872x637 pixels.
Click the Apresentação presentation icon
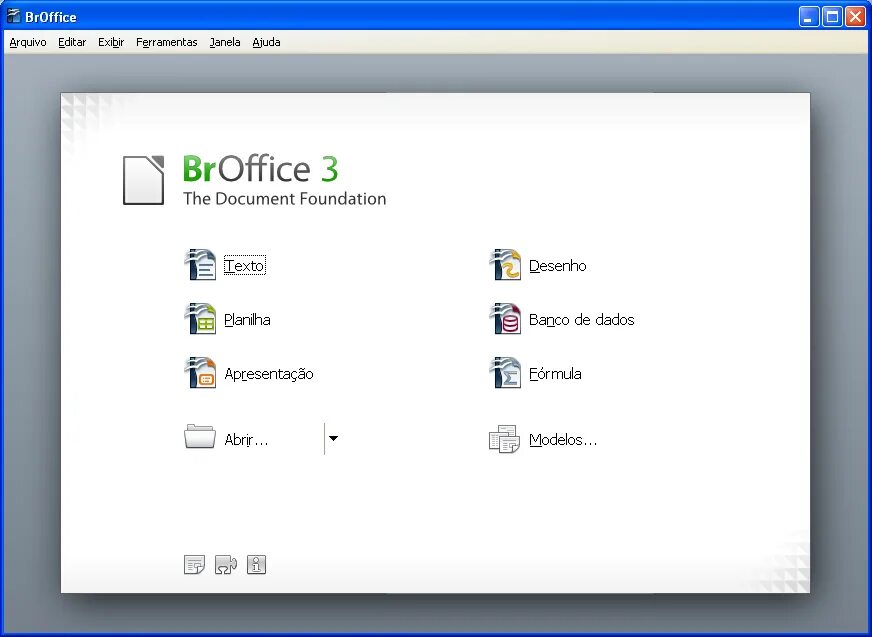point(200,373)
